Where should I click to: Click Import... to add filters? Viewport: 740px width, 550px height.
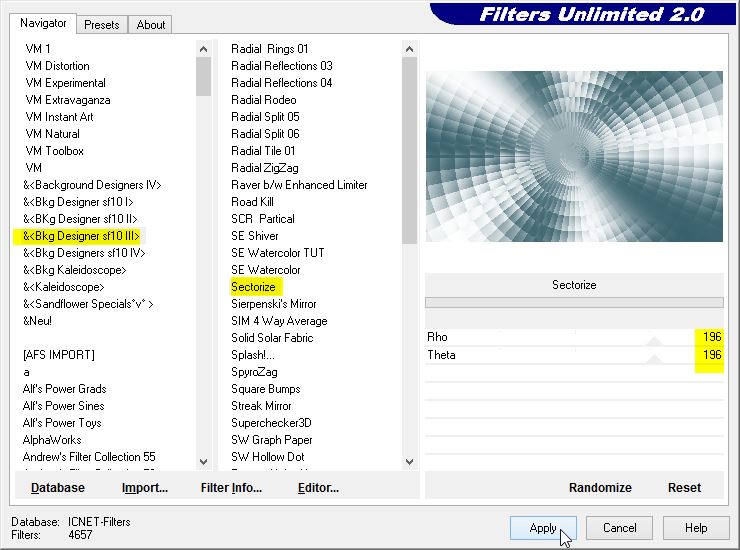click(145, 488)
